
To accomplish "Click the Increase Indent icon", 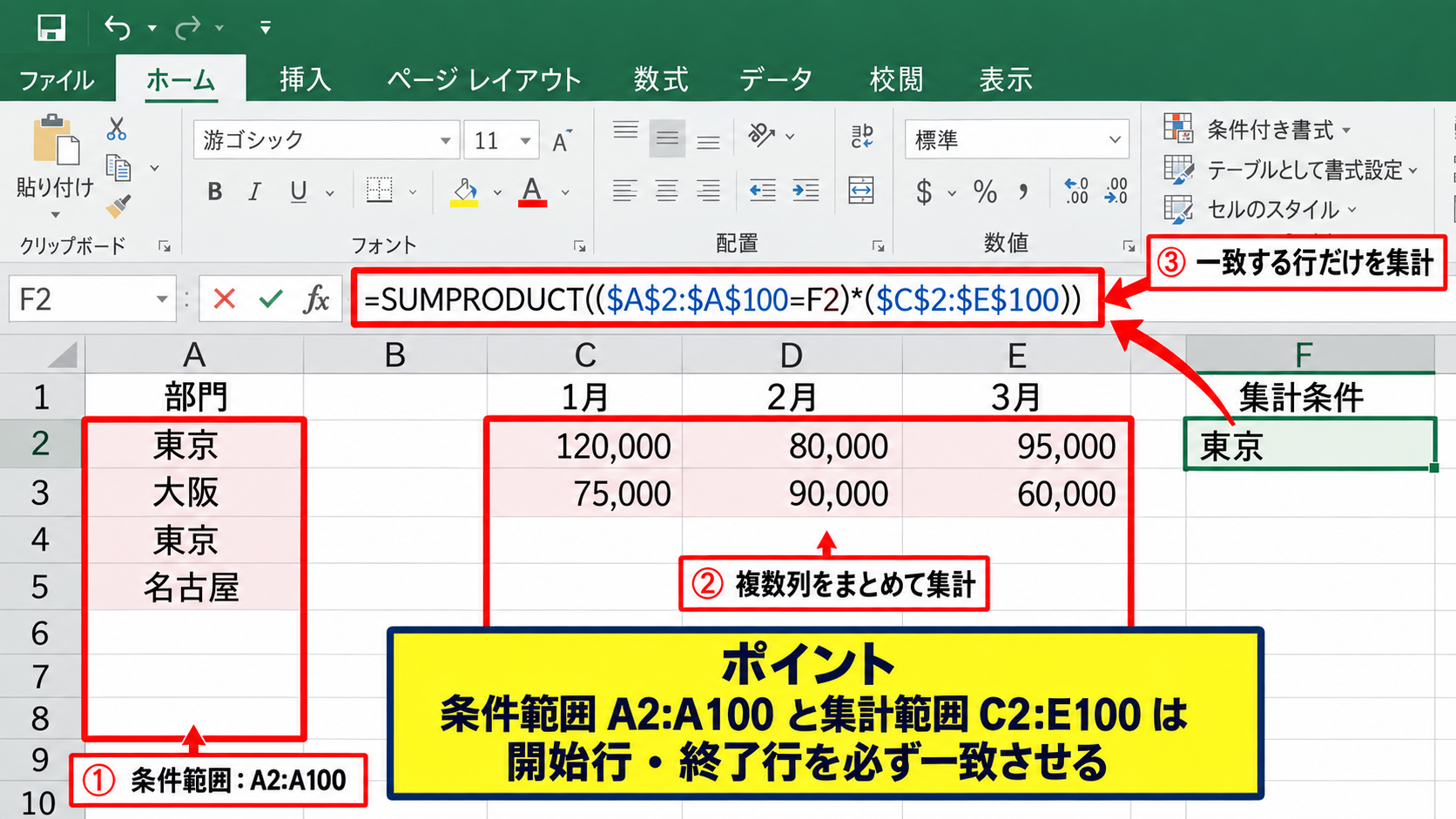I will click(806, 190).
